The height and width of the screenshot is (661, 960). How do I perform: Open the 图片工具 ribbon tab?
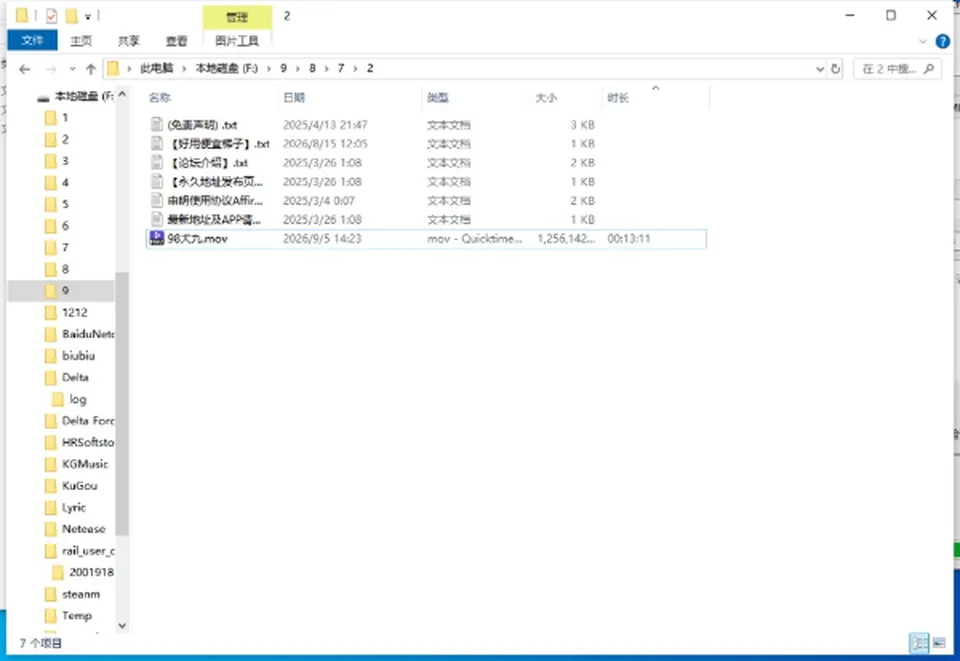click(x=237, y=41)
